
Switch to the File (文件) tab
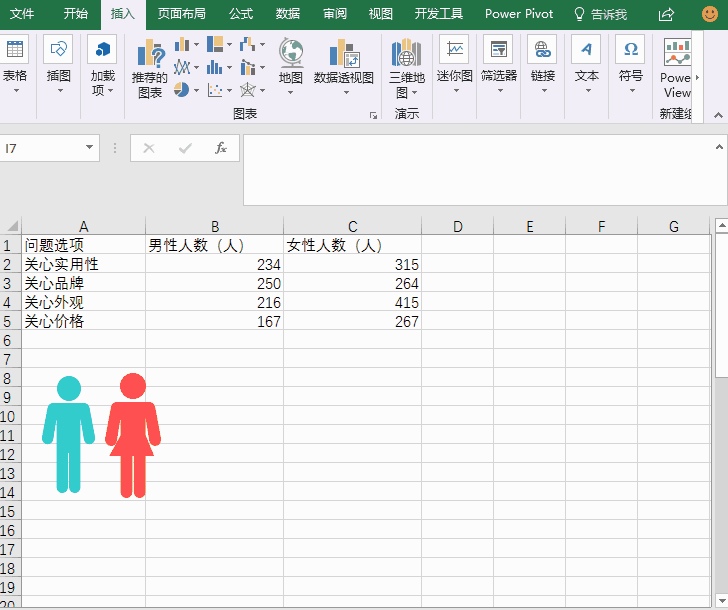click(x=22, y=14)
